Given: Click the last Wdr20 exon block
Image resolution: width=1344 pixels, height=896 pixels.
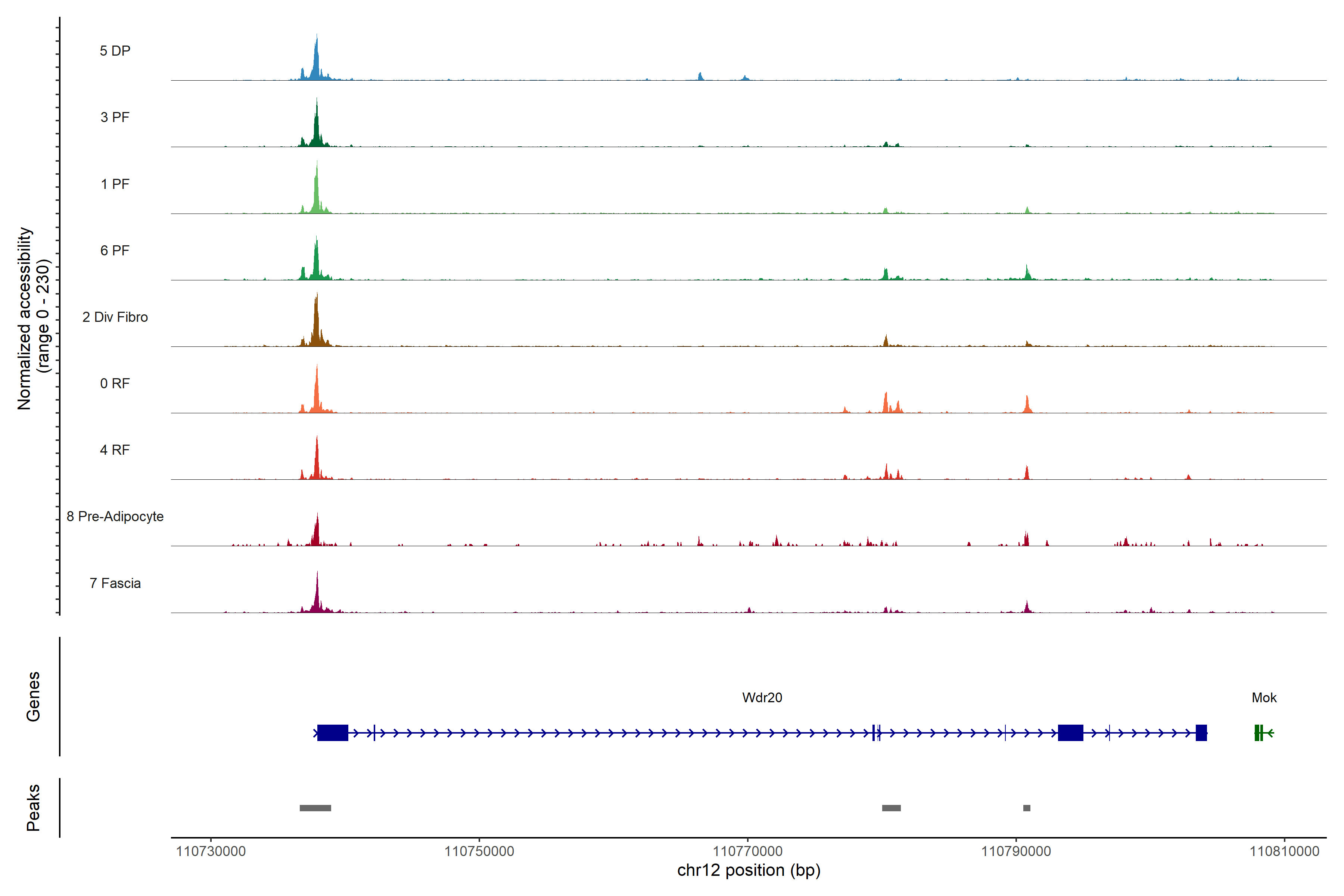Looking at the screenshot, I should tap(1201, 732).
